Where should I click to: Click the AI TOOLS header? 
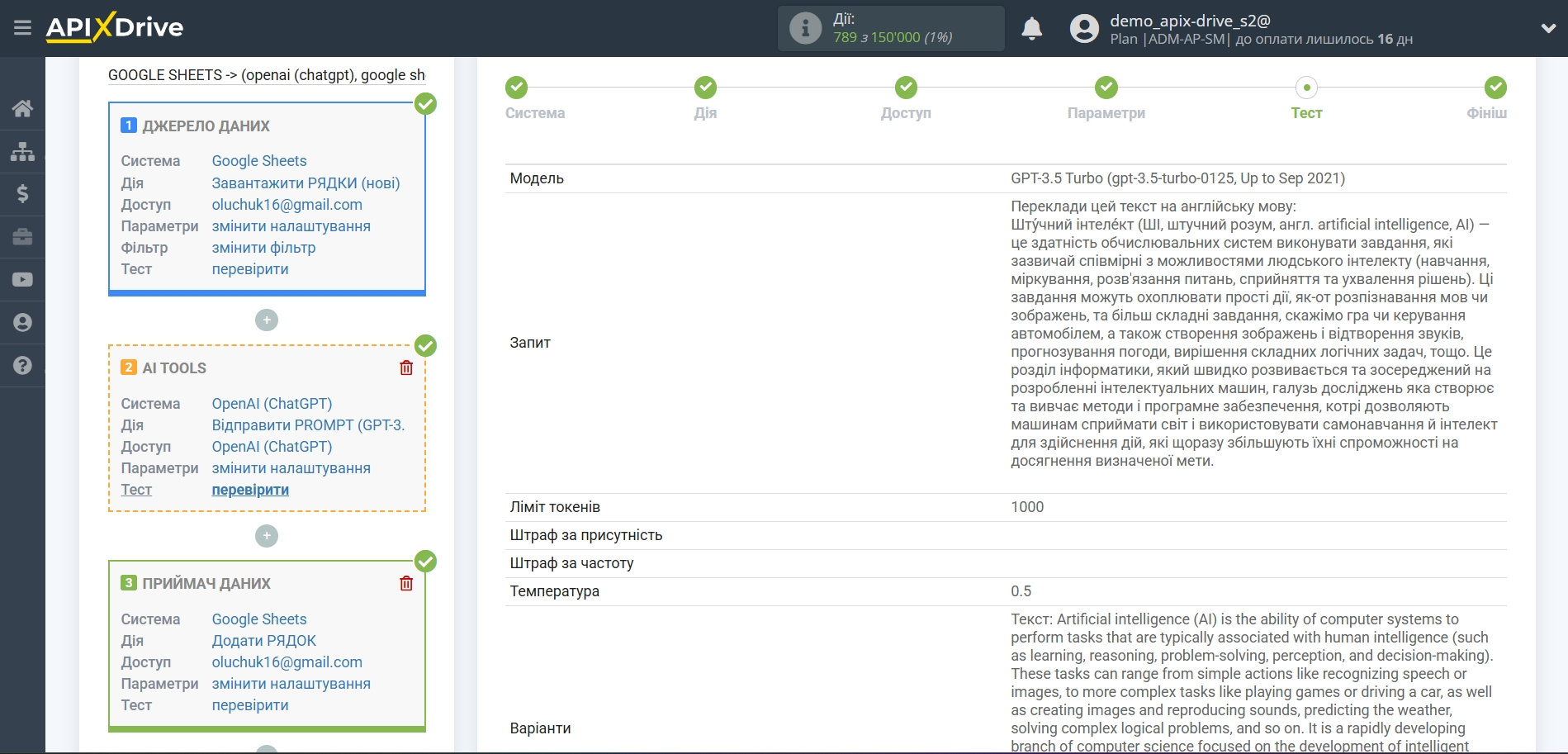[x=174, y=368]
